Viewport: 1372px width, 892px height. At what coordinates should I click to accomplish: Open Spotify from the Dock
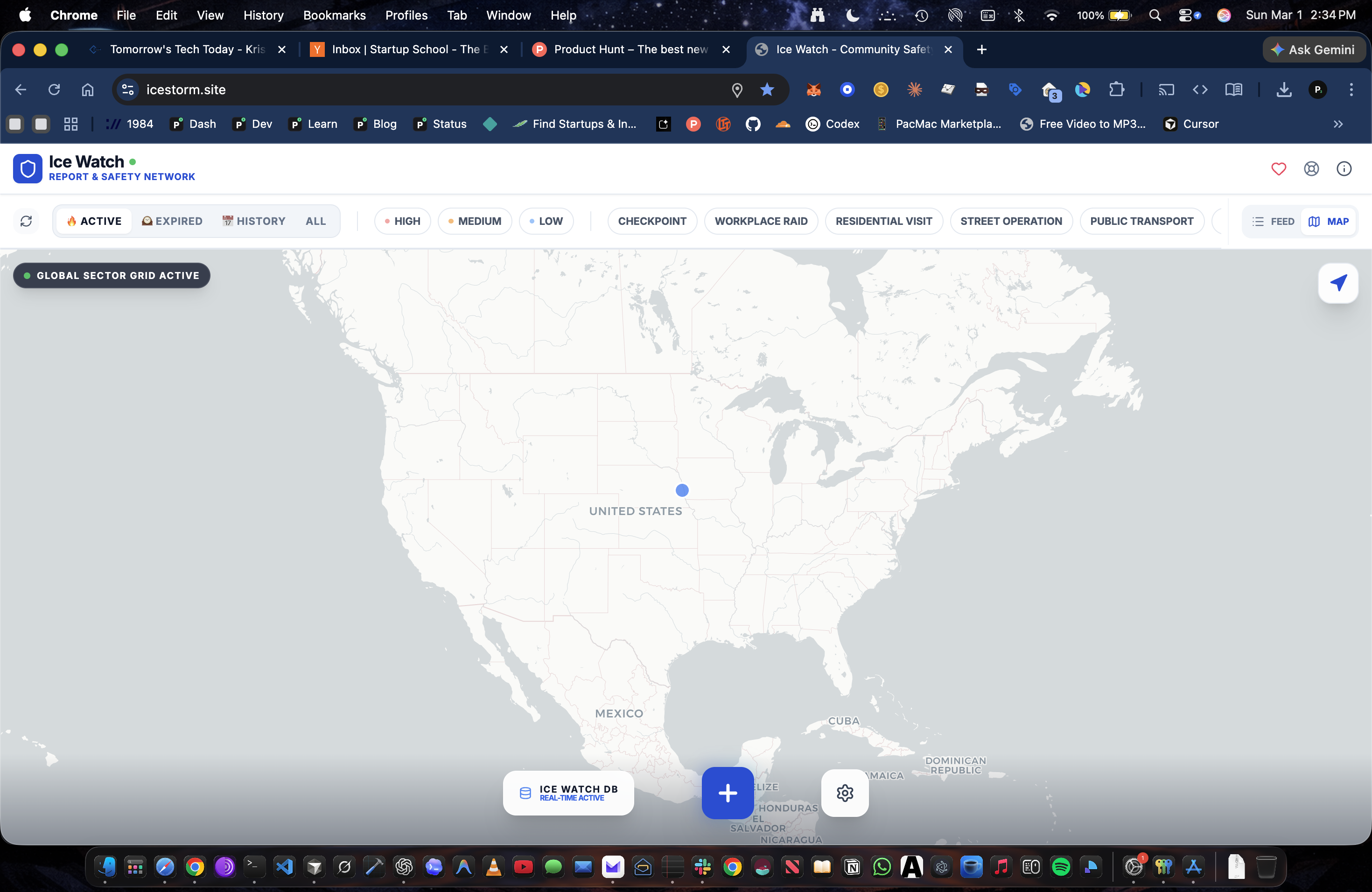point(1061,868)
